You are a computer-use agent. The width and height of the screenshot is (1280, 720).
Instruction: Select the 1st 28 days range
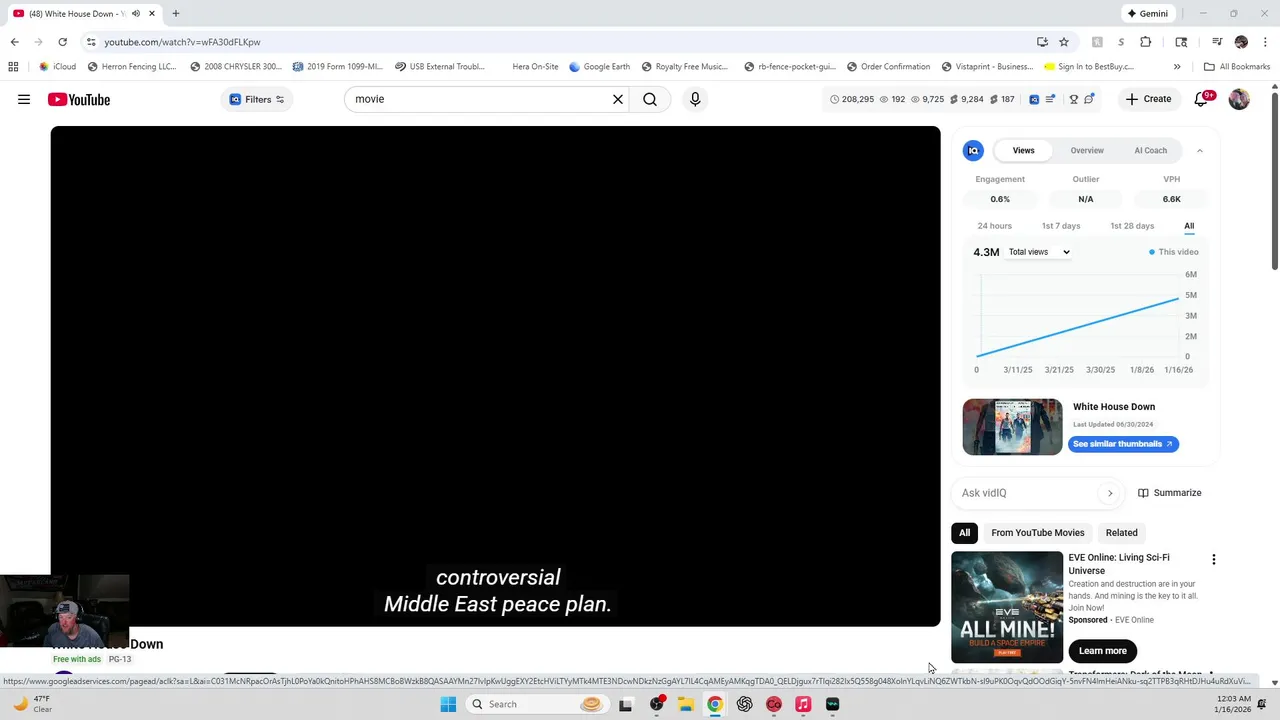click(x=1132, y=226)
